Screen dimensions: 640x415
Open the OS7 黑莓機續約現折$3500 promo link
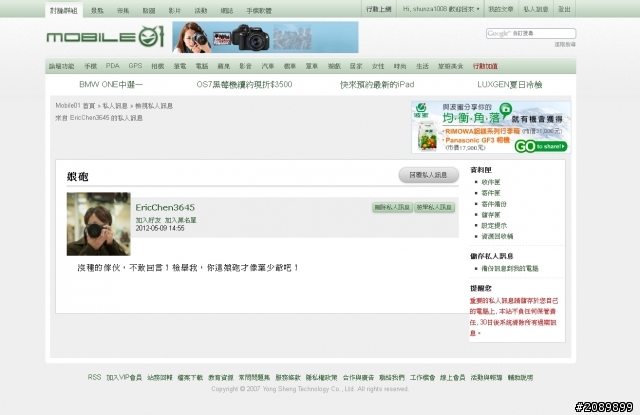(x=244, y=84)
